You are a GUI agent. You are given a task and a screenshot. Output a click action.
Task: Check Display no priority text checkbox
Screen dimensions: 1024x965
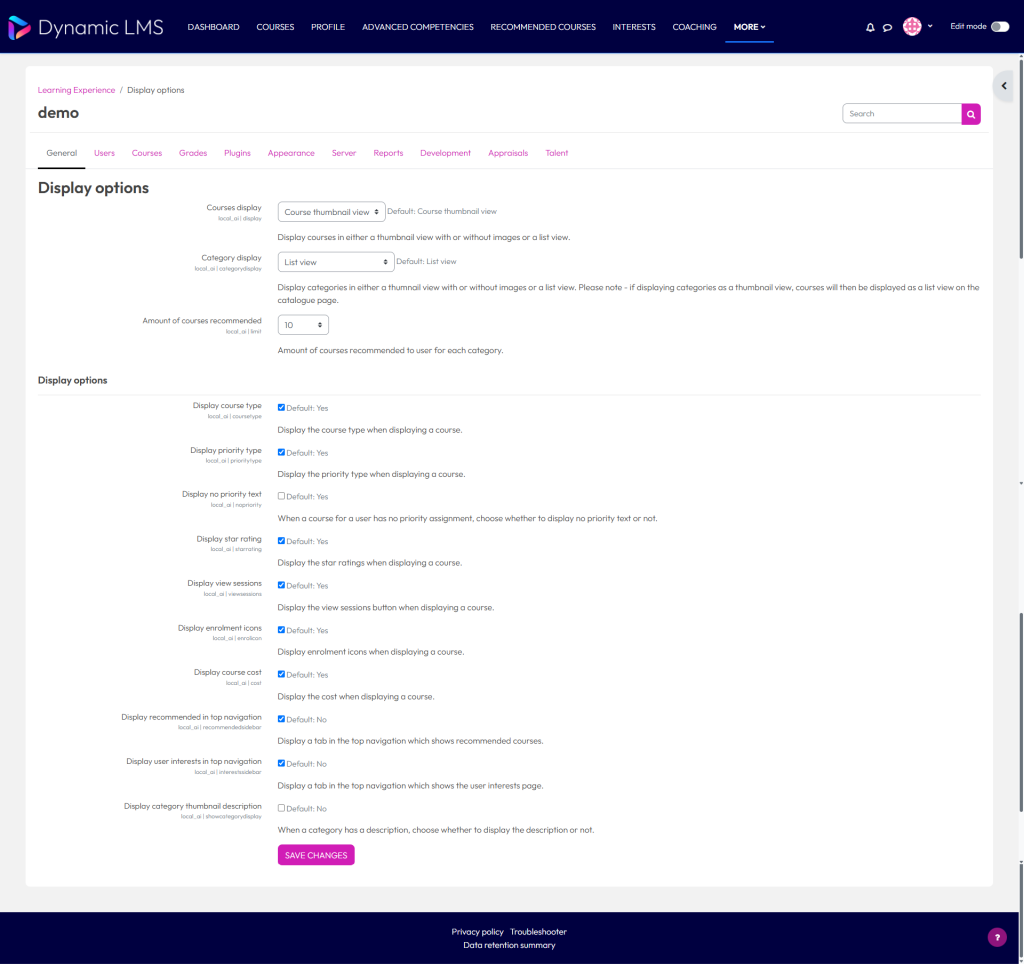(x=281, y=496)
